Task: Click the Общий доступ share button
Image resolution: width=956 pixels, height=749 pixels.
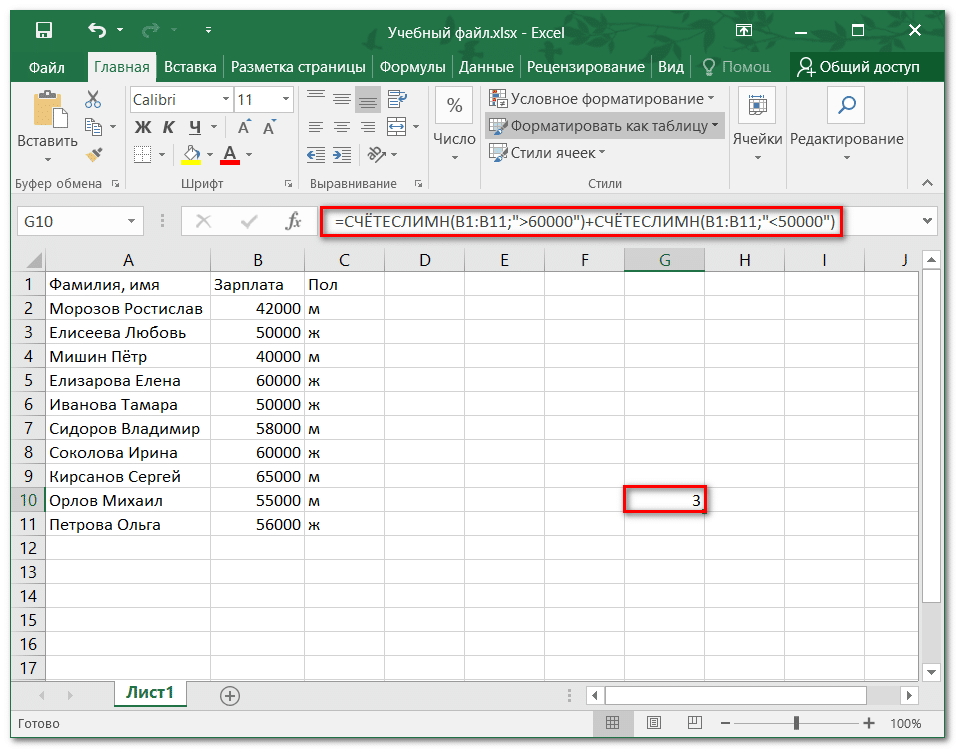Action: coord(857,67)
